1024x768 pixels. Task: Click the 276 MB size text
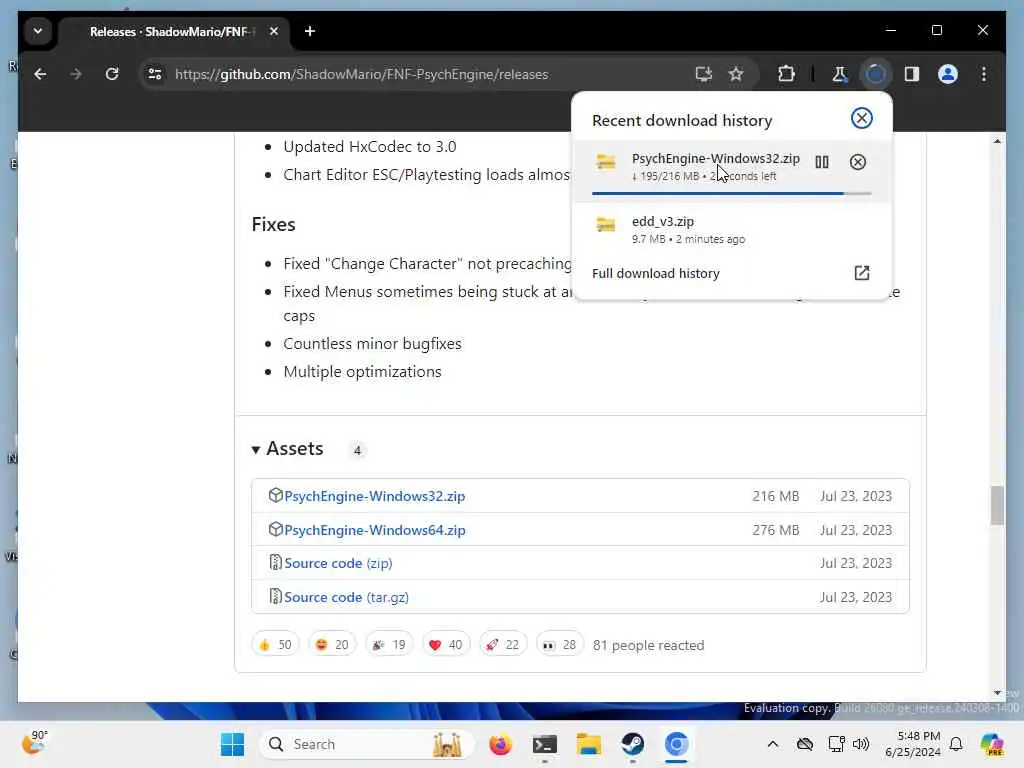tap(775, 530)
